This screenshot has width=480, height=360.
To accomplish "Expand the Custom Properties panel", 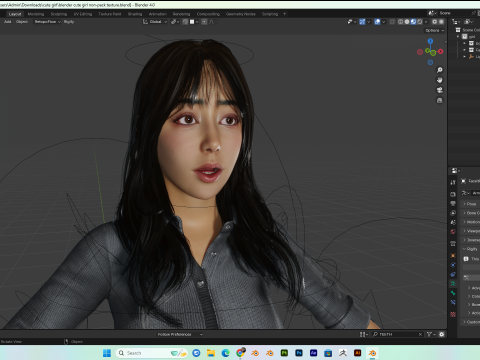I will click(471, 322).
